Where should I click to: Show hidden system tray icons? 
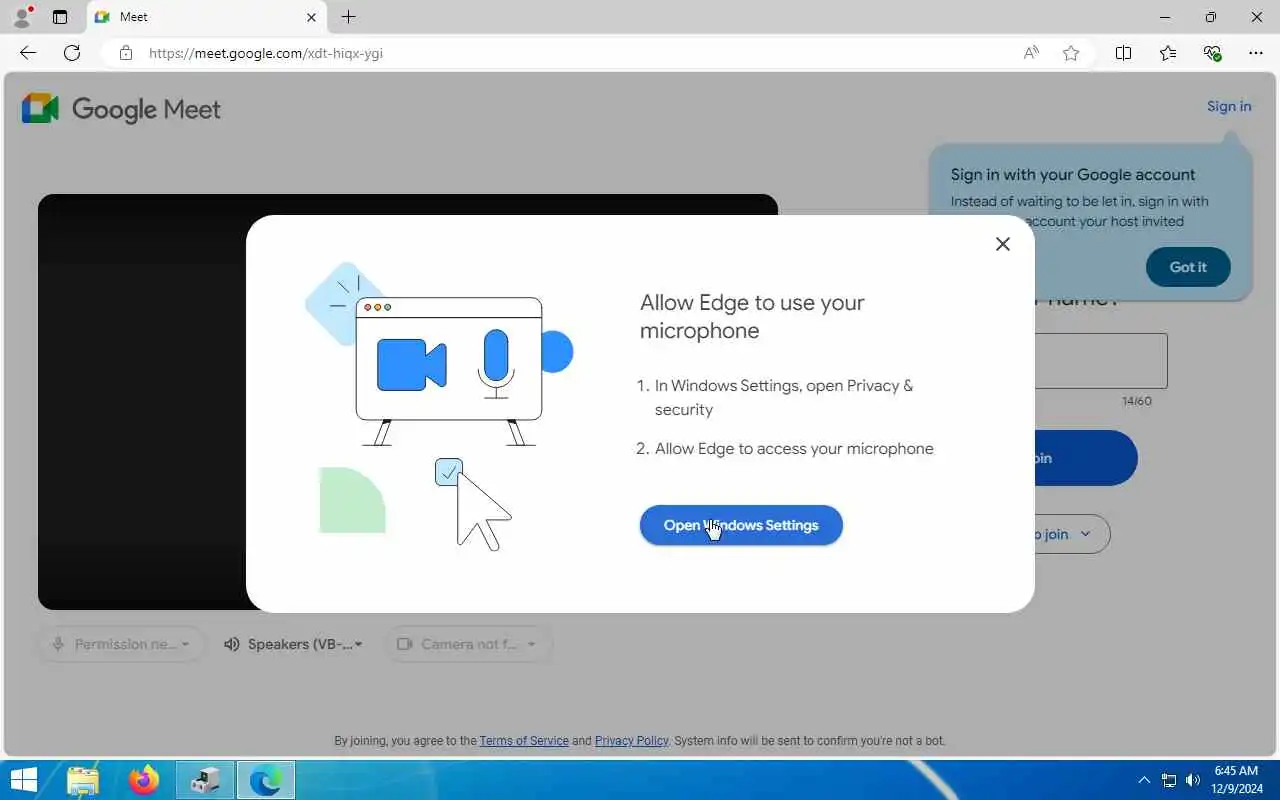[x=1144, y=780]
